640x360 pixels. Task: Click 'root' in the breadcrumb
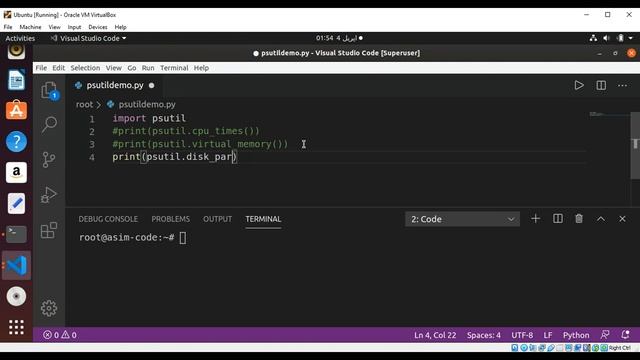(84, 104)
